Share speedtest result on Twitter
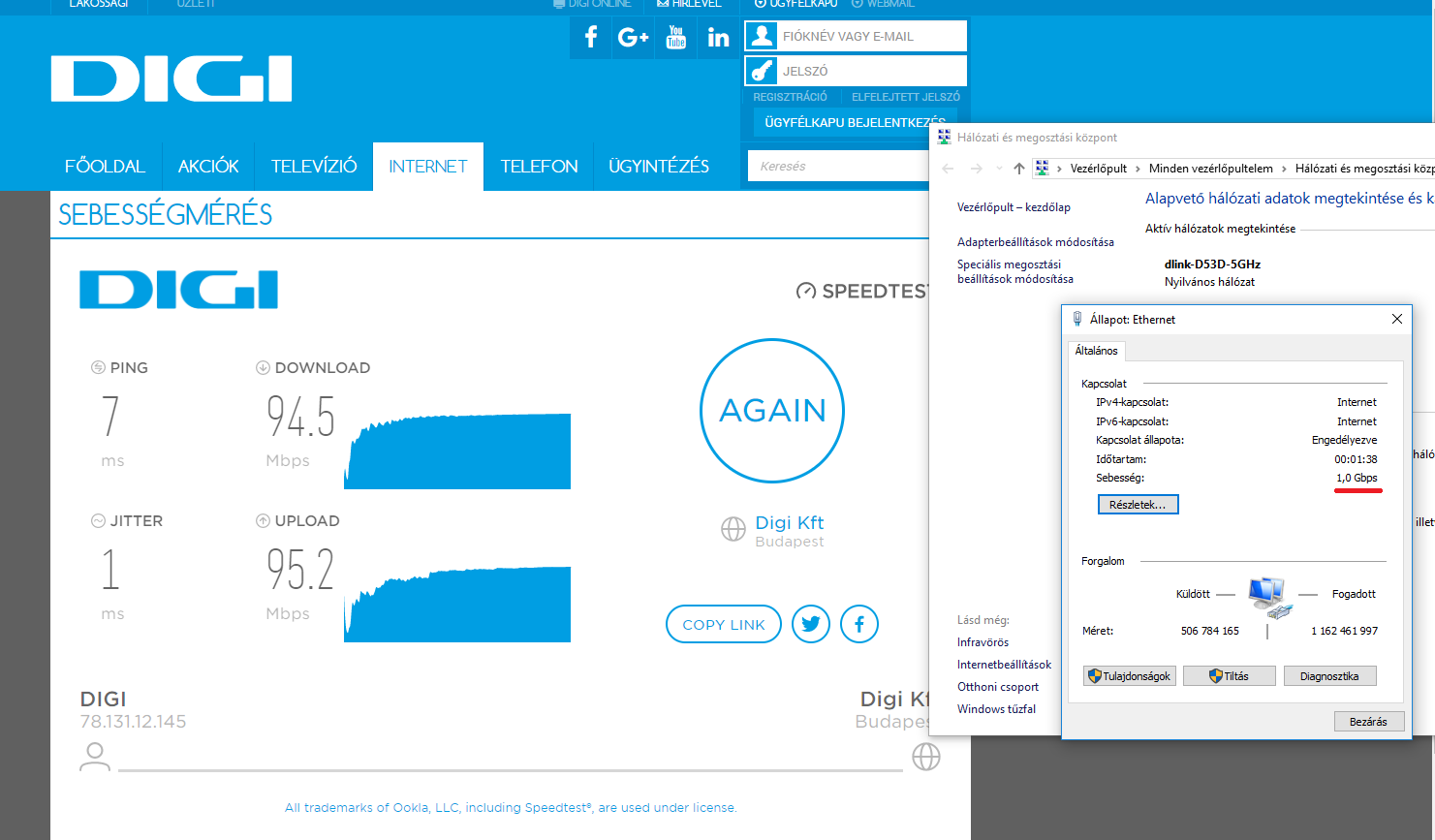Image resolution: width=1435 pixels, height=840 pixels. pyautogui.click(x=811, y=624)
